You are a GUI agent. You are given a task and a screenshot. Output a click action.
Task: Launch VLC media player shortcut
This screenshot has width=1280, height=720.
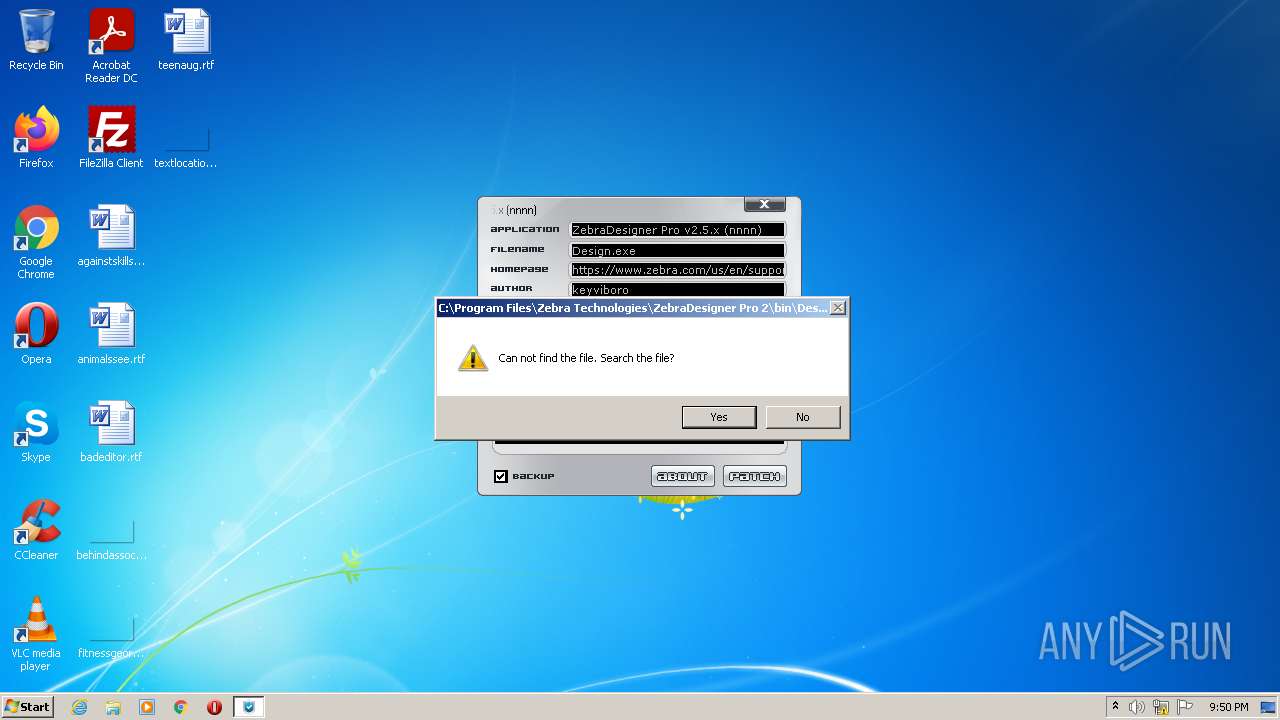click(36, 634)
